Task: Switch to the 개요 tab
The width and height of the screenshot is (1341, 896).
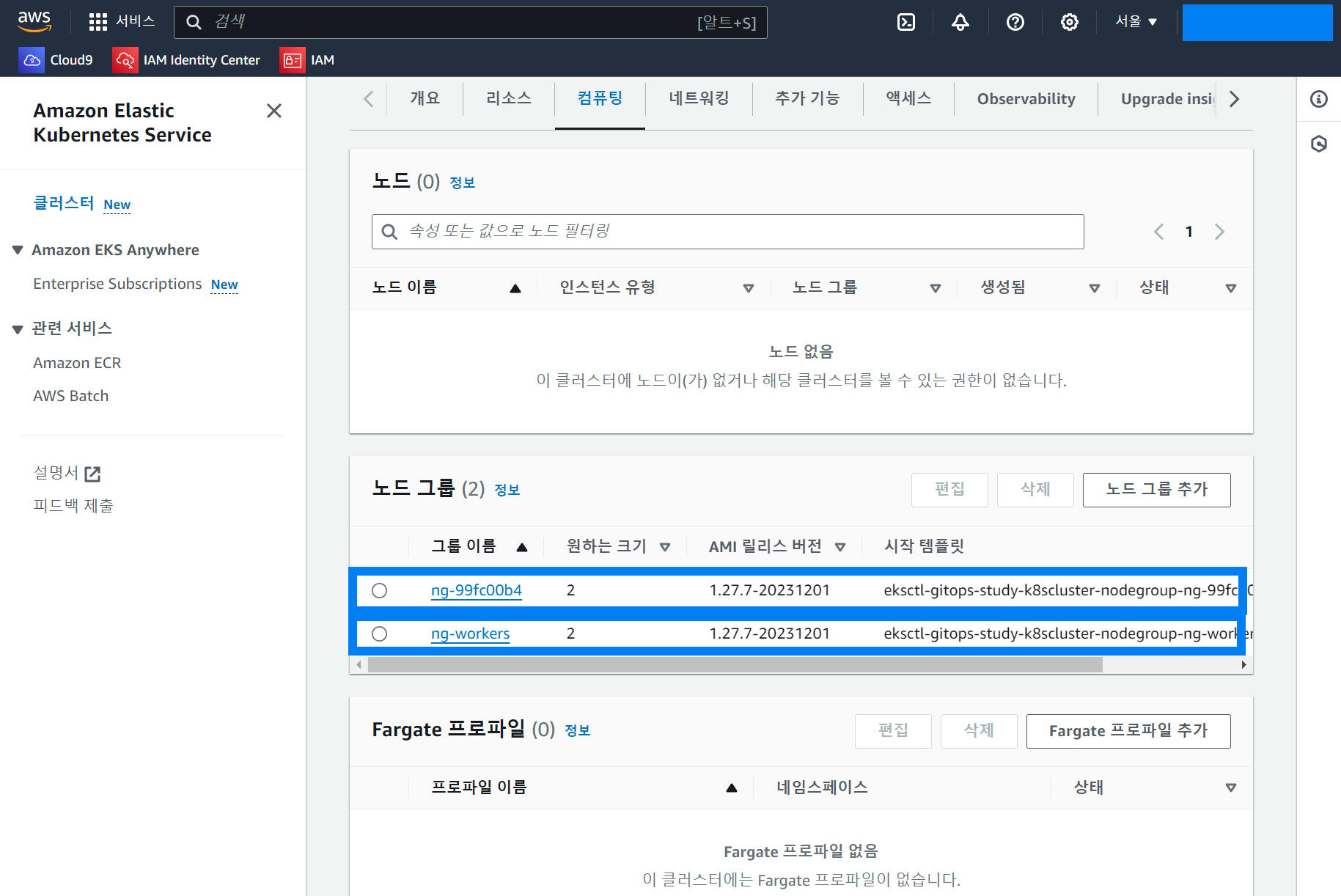Action: (425, 99)
